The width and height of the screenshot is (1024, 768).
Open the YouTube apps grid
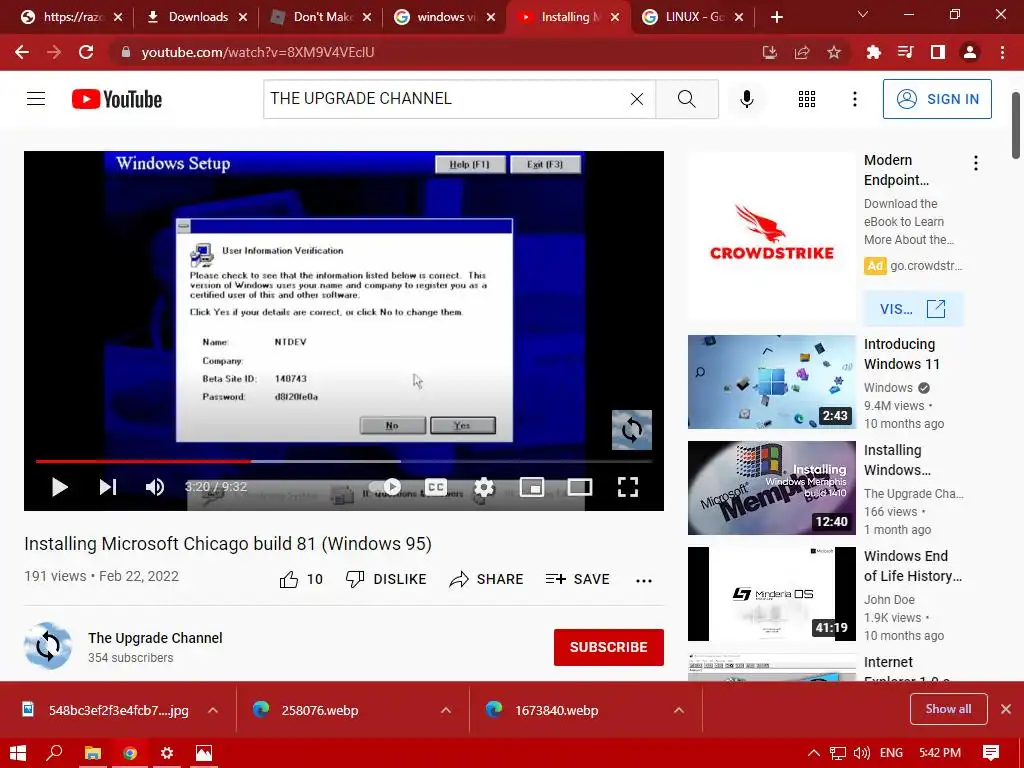click(807, 99)
